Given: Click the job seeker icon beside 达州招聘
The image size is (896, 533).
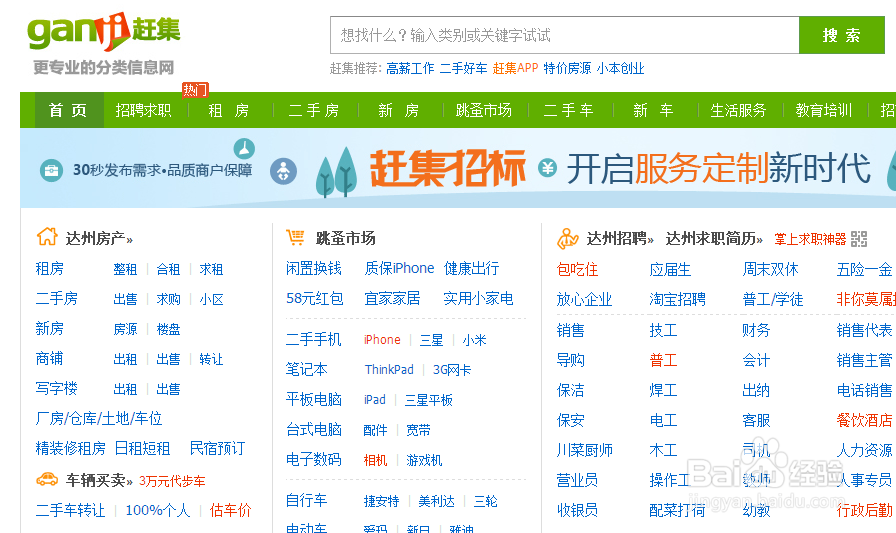Looking at the screenshot, I should coord(568,238).
